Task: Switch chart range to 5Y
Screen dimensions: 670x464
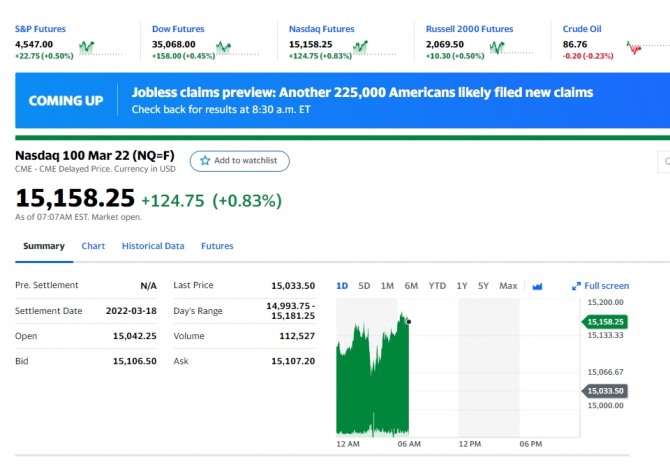Action: (x=483, y=286)
